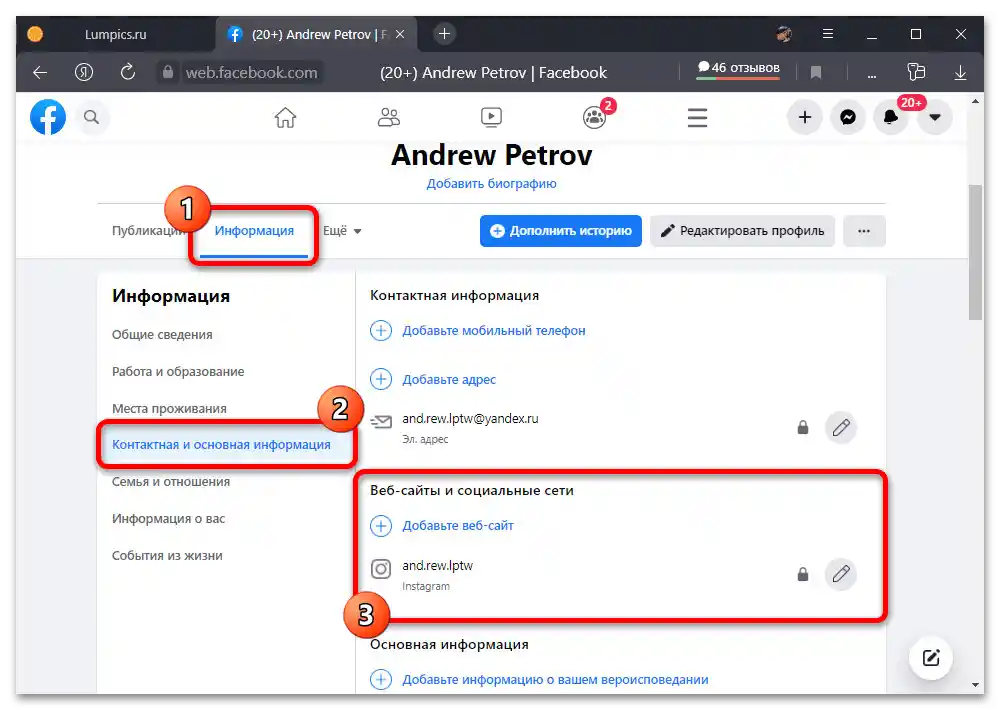Click the Yandex home button
Image resolution: width=1000 pixels, height=710 pixels.
pos(84,73)
